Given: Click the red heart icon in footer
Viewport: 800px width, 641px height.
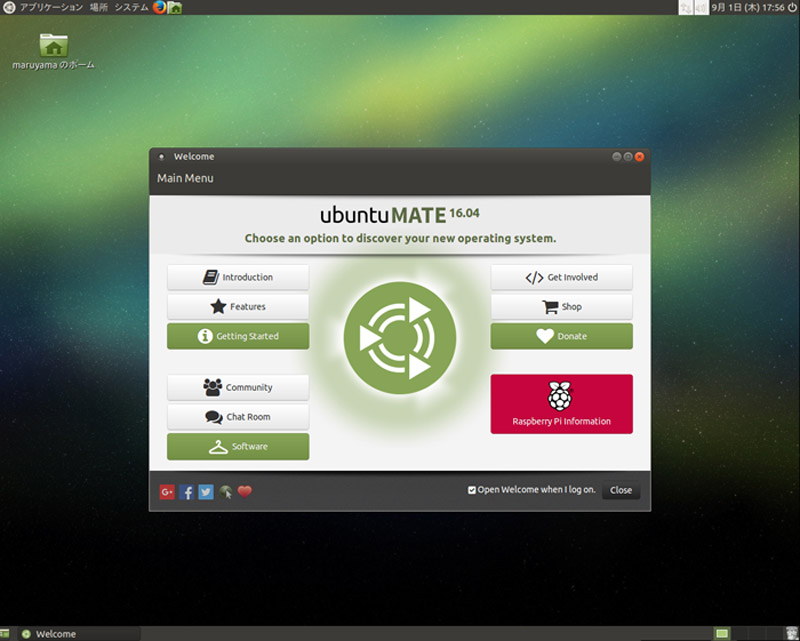Looking at the screenshot, I should coord(245,491).
